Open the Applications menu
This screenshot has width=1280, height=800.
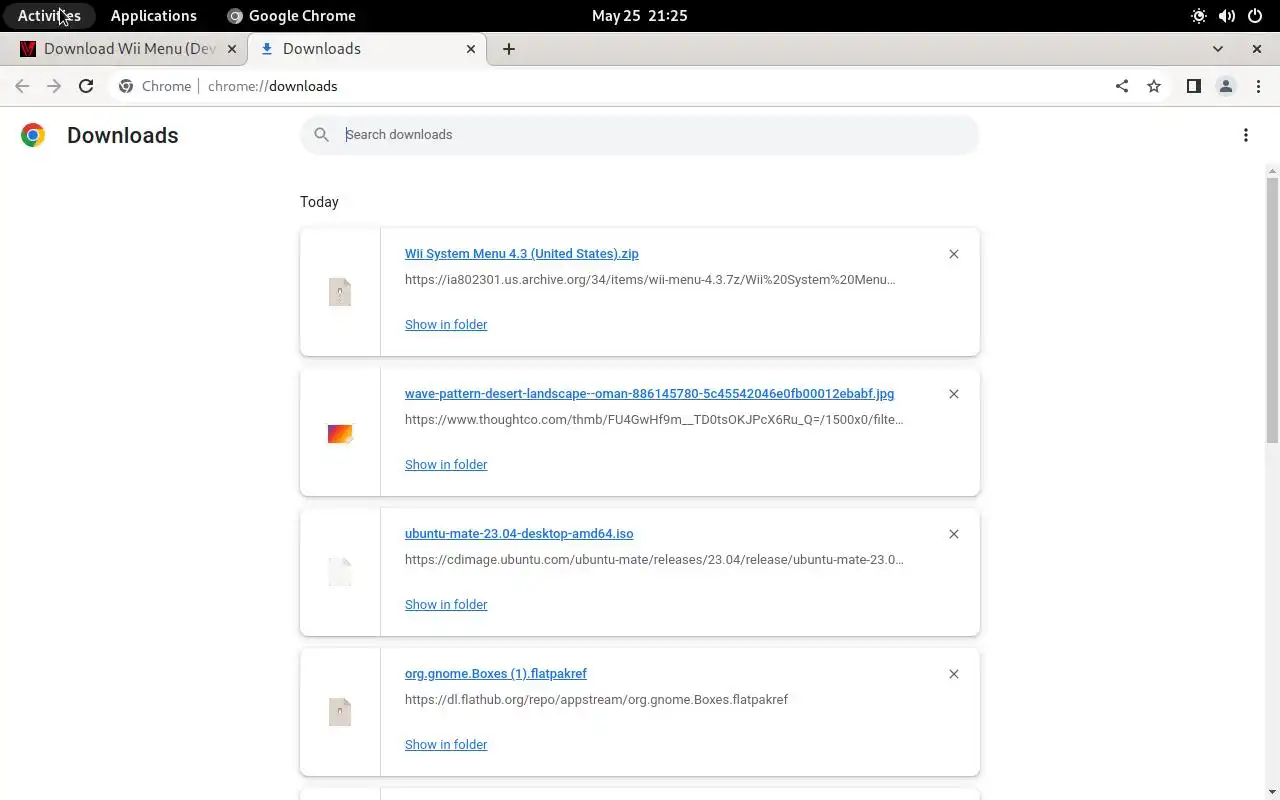pos(154,16)
